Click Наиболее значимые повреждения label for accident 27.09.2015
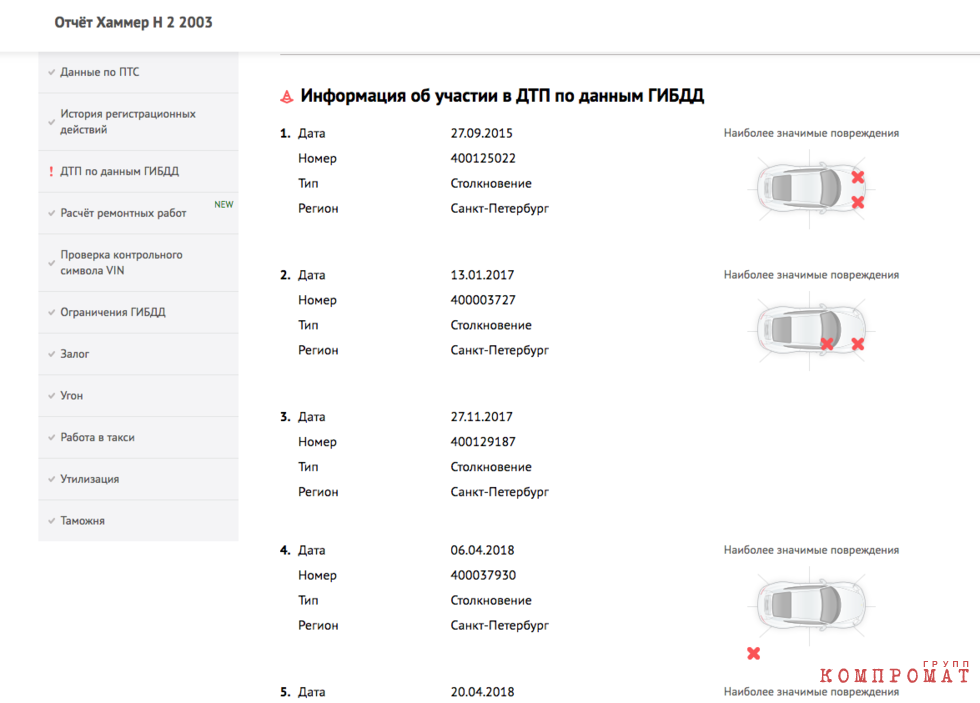 tap(811, 133)
